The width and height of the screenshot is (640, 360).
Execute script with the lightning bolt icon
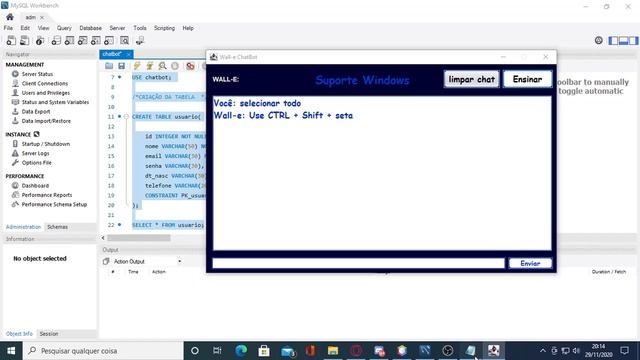137,66
